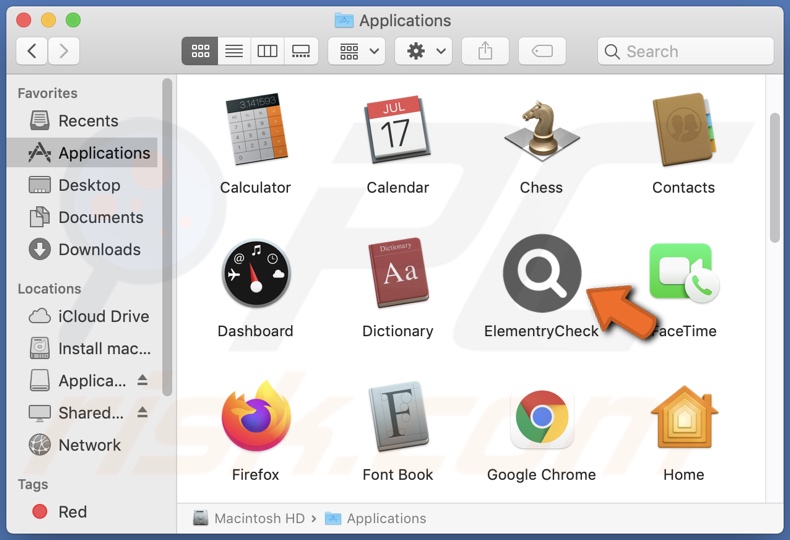The height and width of the screenshot is (540, 790).
Task: Click the Firefox app icon
Action: 256,416
